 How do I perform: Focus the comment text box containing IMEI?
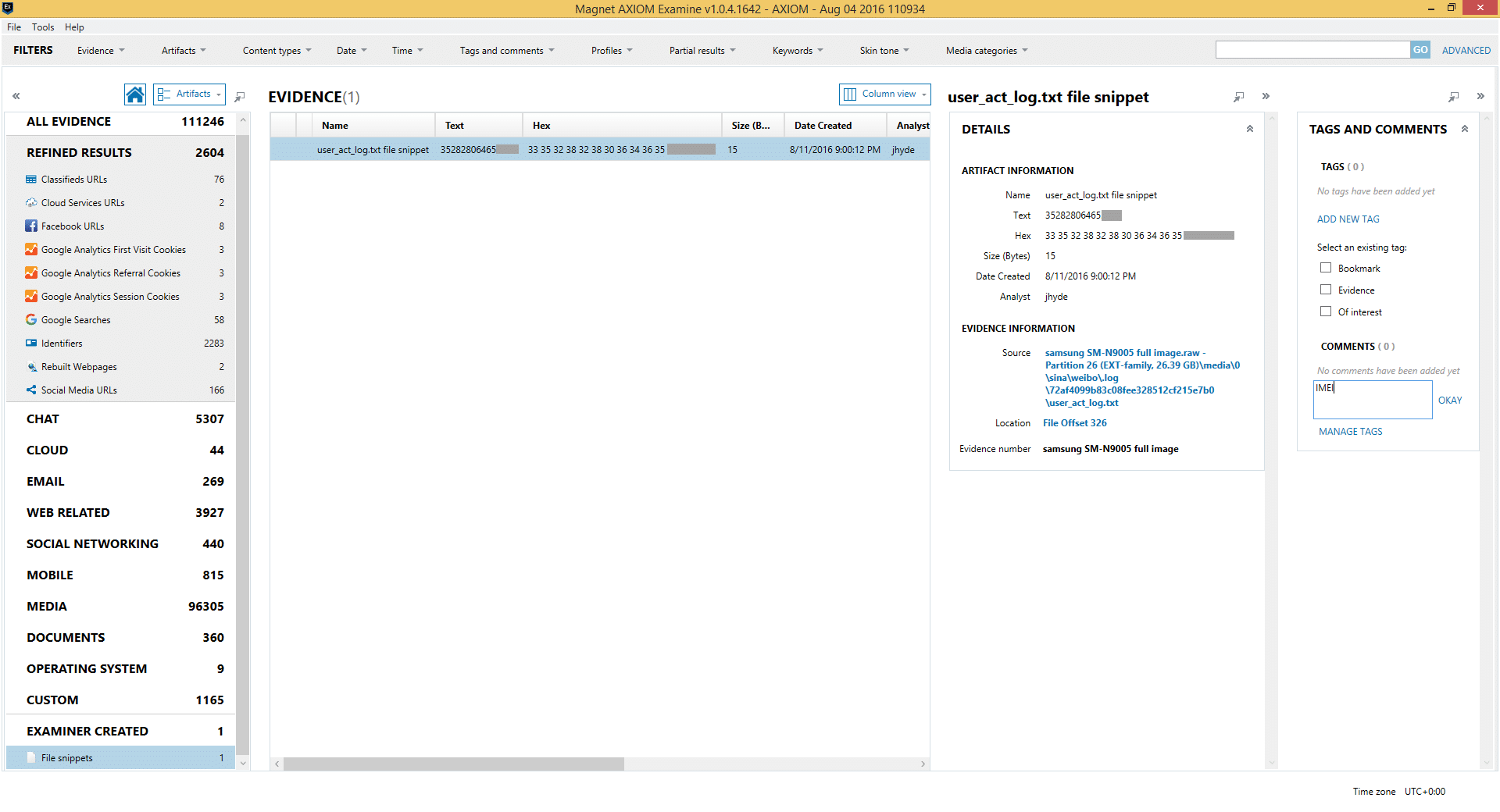(x=1373, y=400)
